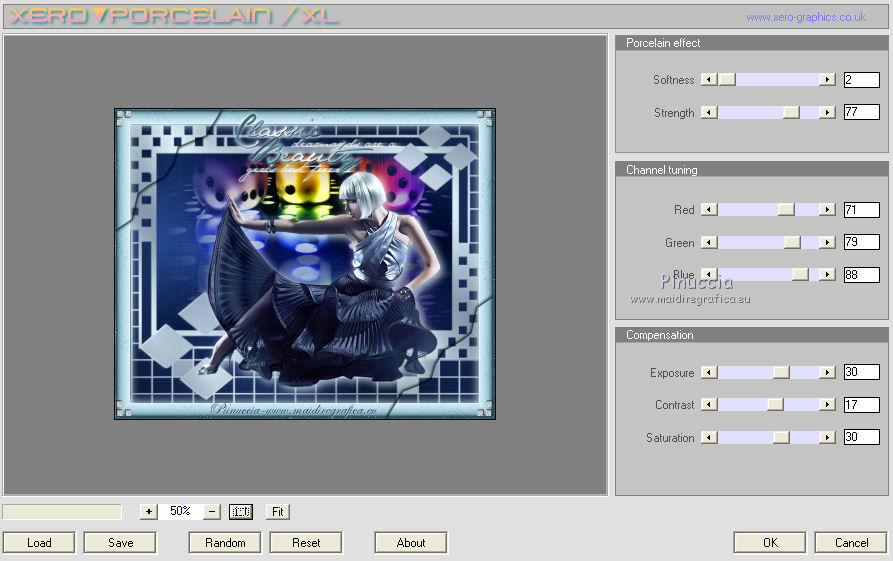
Task: Decrease Blue channel with left arrow
Action: 709,275
